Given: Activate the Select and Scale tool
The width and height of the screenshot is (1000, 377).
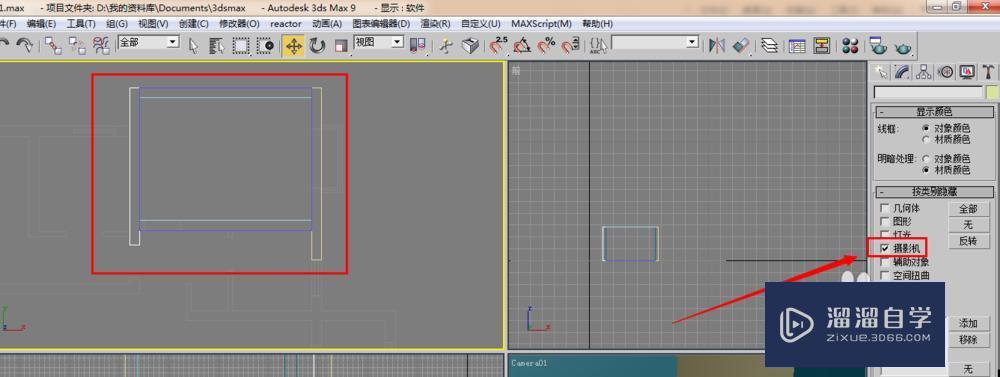Looking at the screenshot, I should coord(341,45).
